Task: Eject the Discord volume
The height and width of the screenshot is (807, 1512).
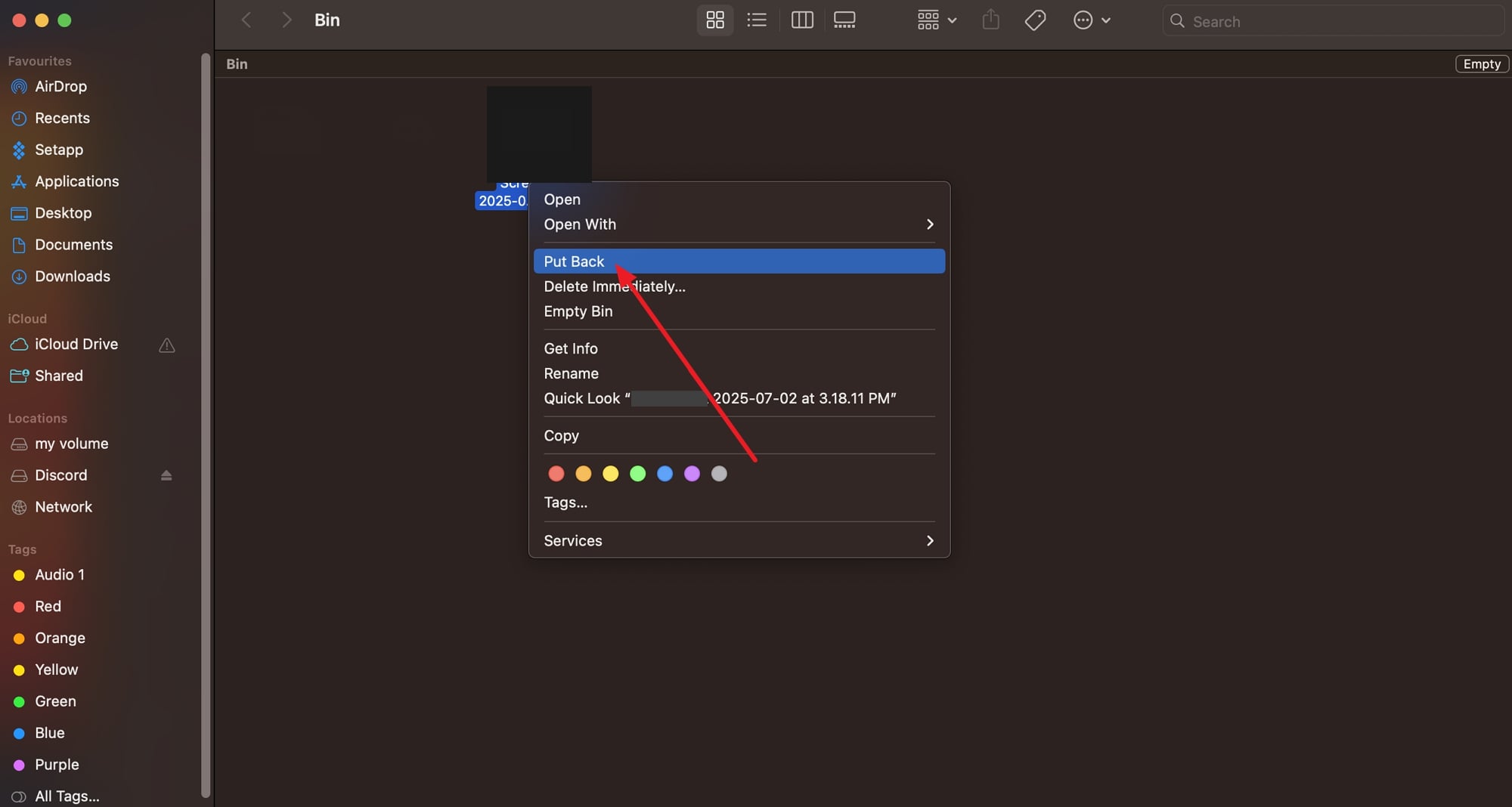Action: click(166, 475)
